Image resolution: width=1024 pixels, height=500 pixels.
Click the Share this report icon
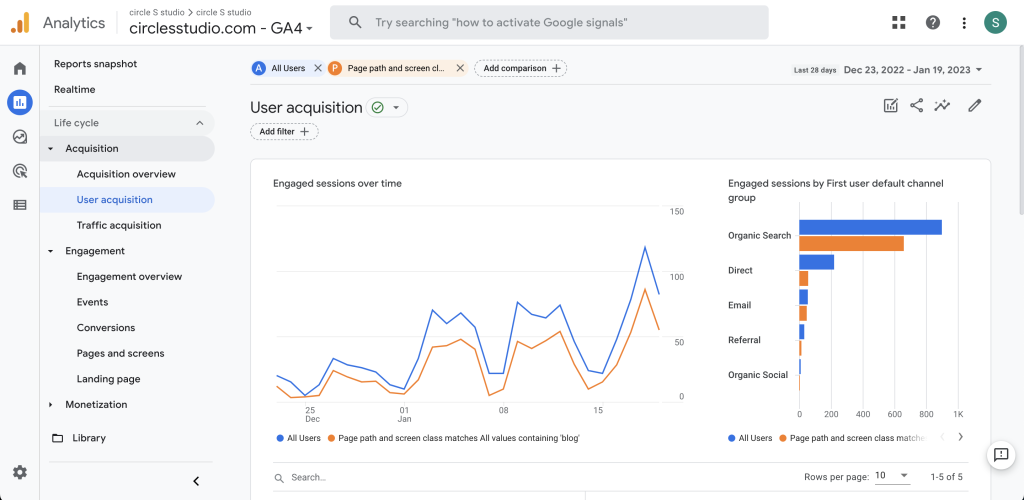click(916, 106)
